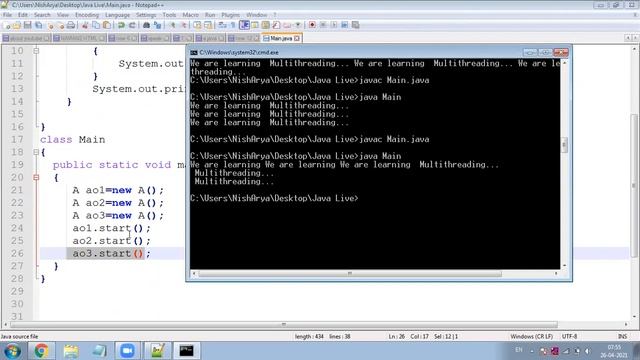Toggle synchronize vertical scrolling icon
The width and height of the screenshot is (640, 360).
click(198, 25)
